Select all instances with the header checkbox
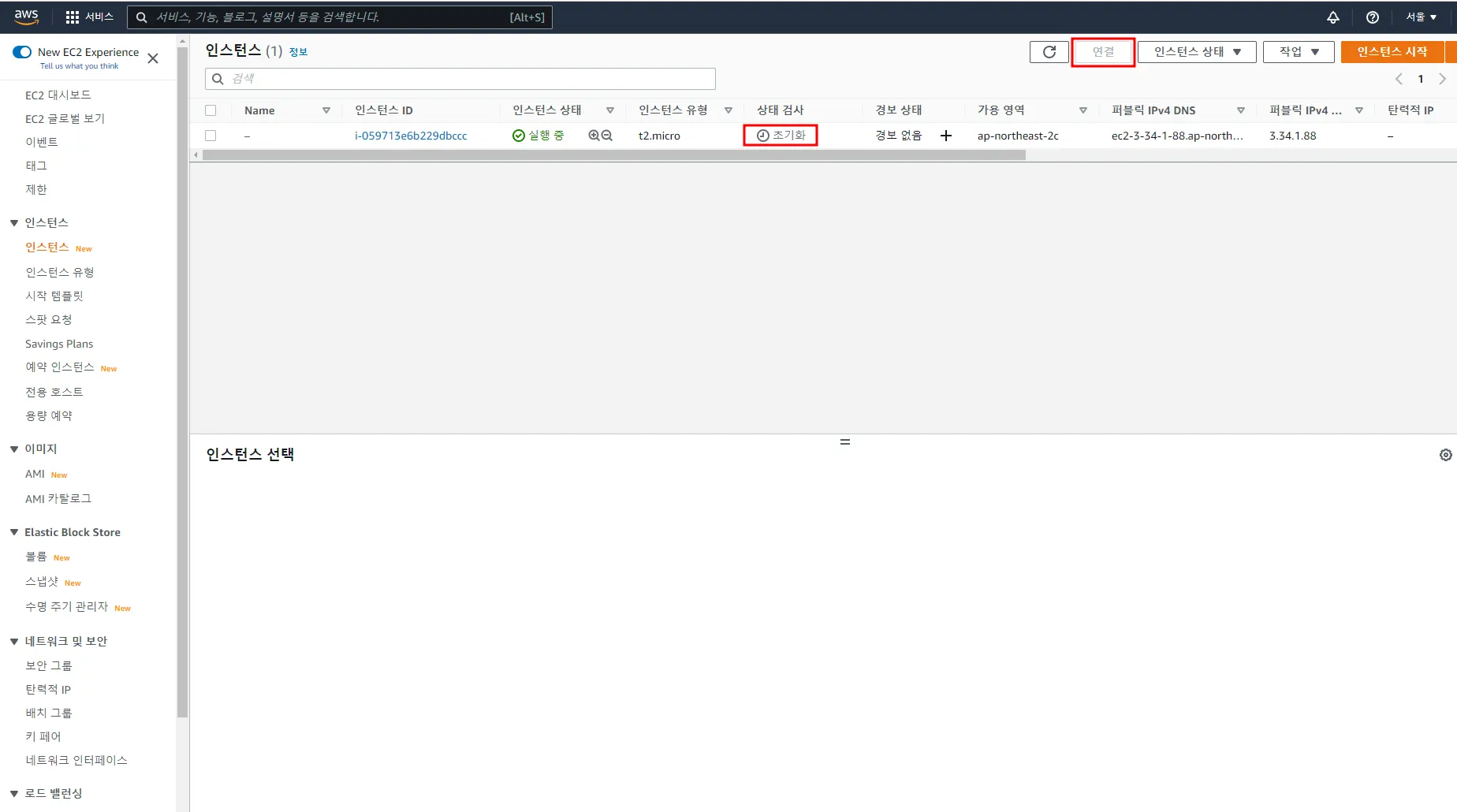 211,110
